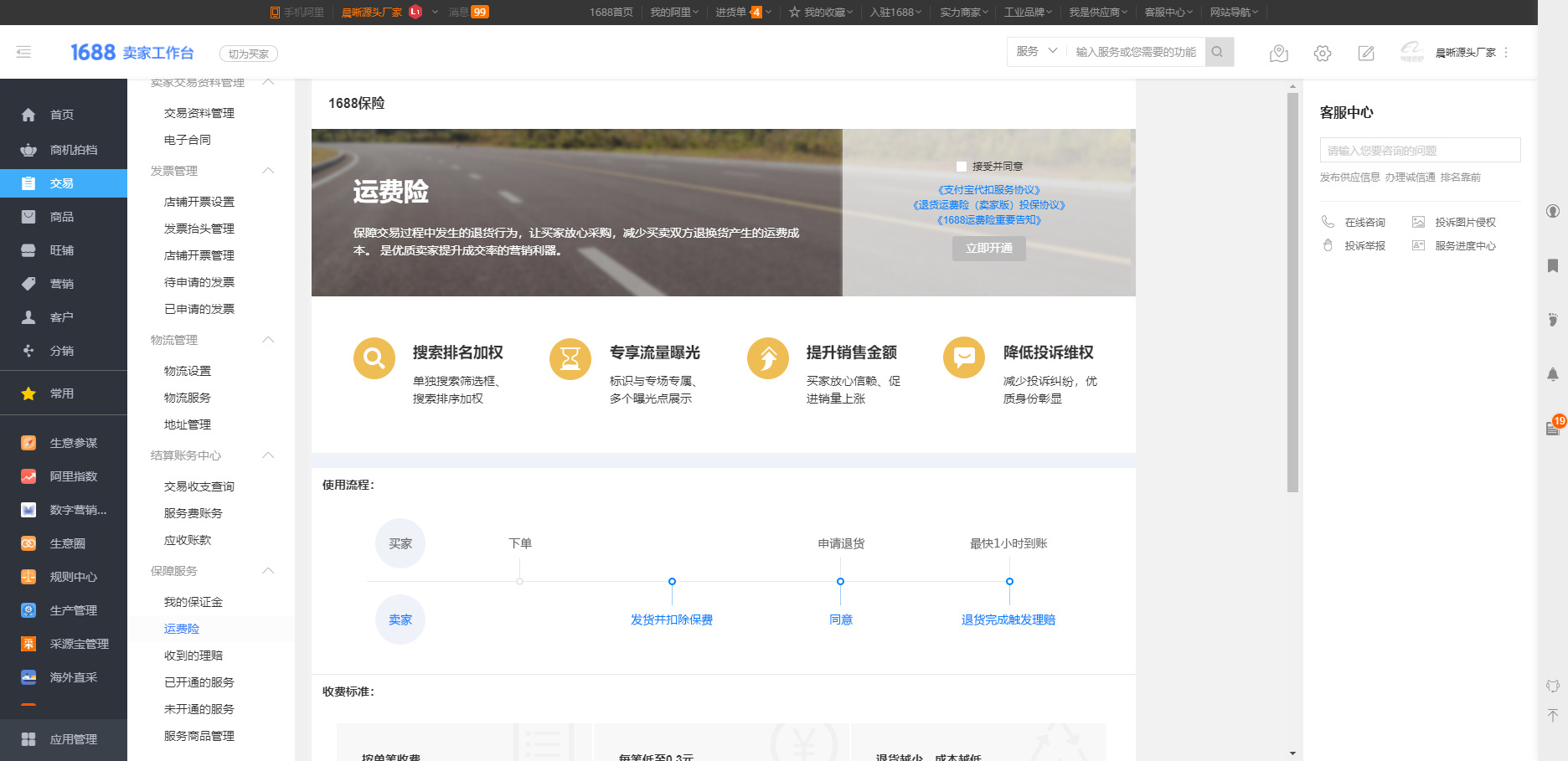Open the 支付宝代扣服务协议 link
The height and width of the screenshot is (761, 1568).
click(989, 190)
